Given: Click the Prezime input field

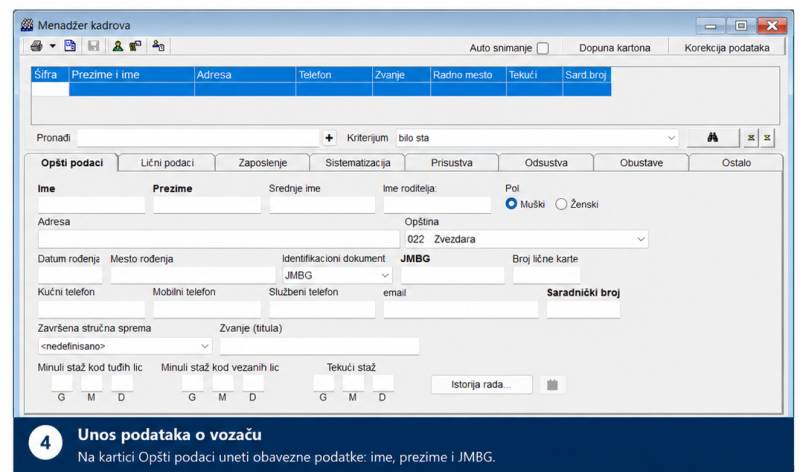Looking at the screenshot, I should click(207, 205).
